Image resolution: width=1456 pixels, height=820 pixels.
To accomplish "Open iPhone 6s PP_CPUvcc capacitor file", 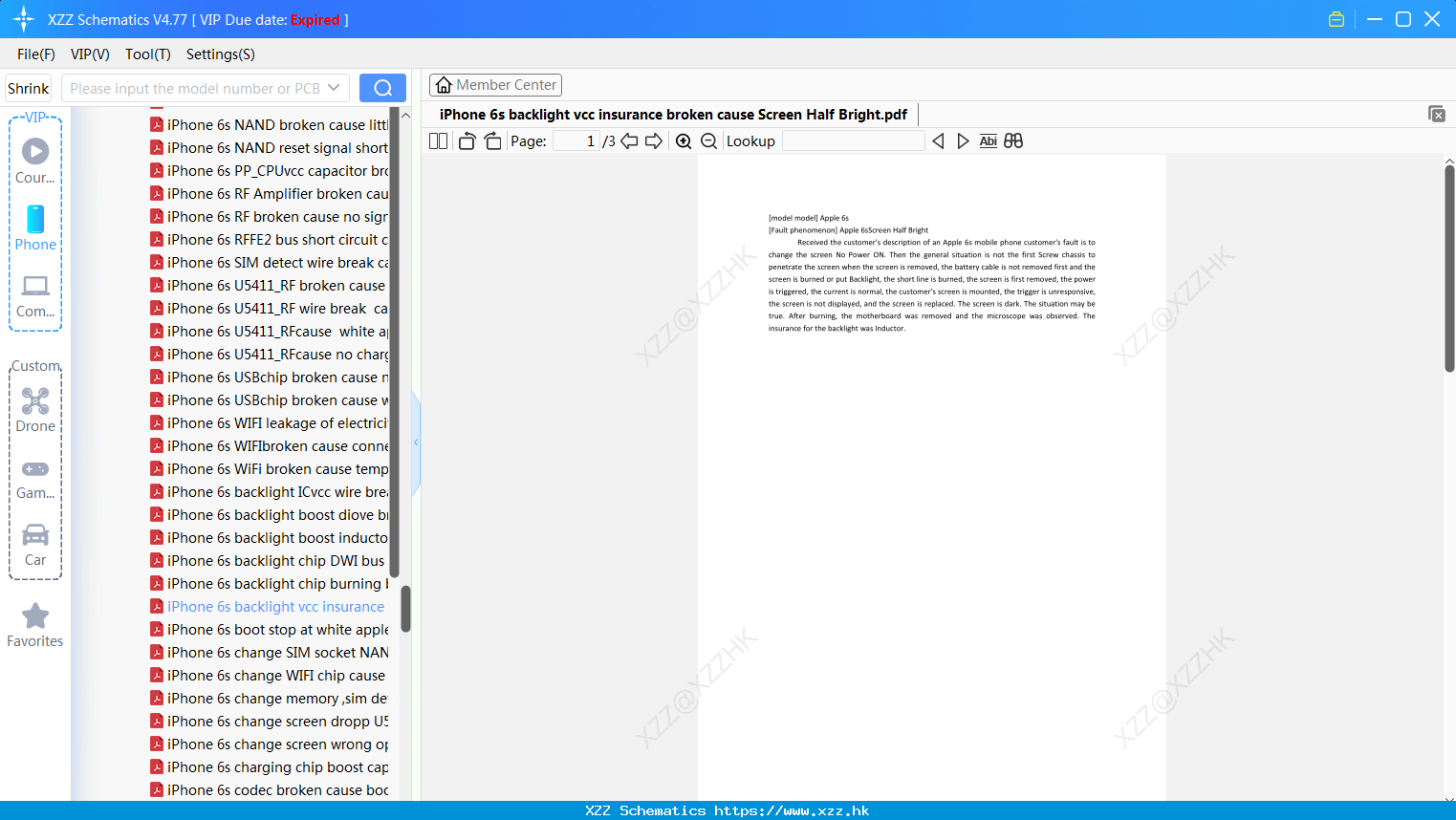I will coord(269,171).
